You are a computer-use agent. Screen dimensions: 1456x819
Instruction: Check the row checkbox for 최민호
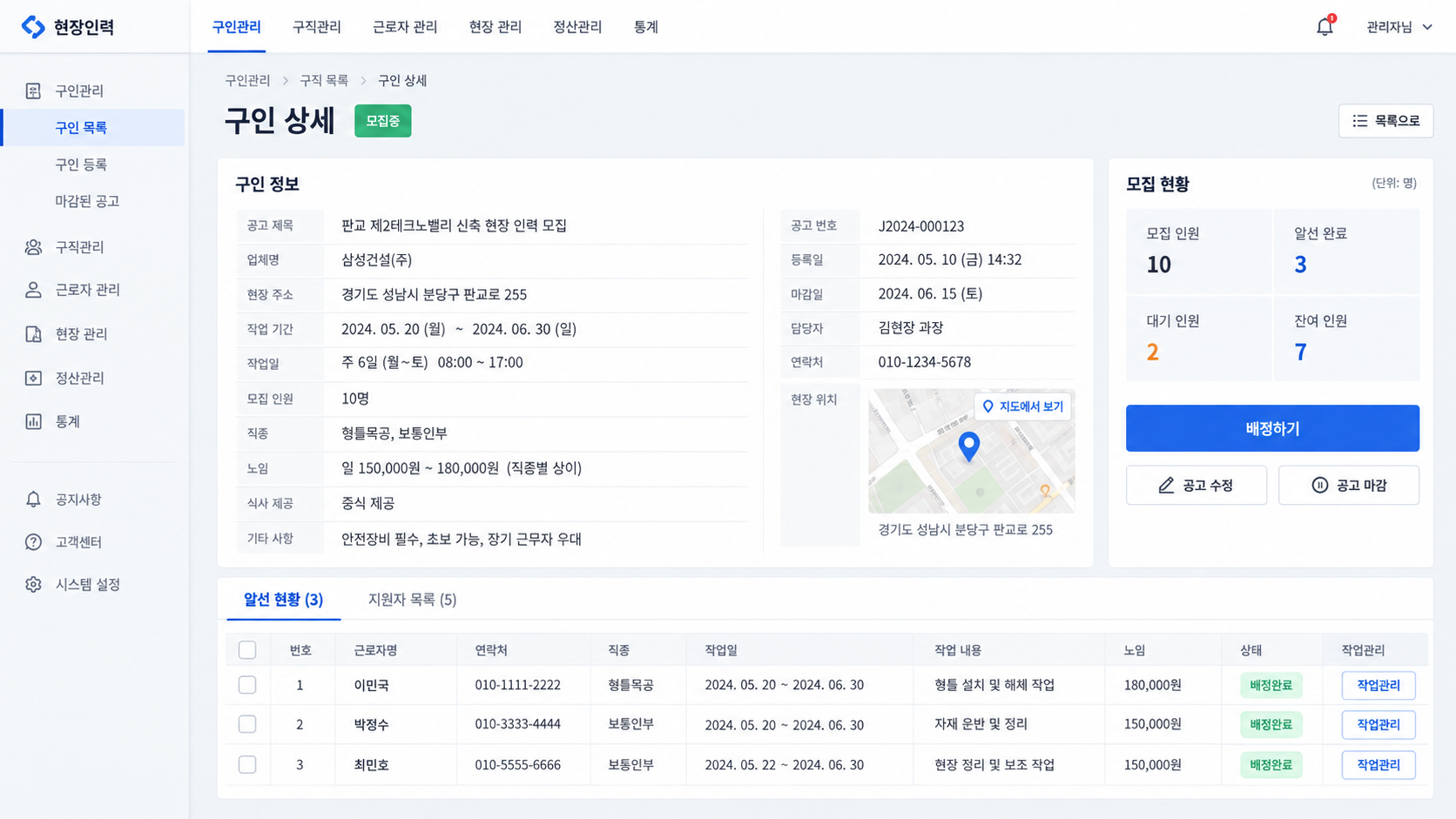tap(247, 764)
